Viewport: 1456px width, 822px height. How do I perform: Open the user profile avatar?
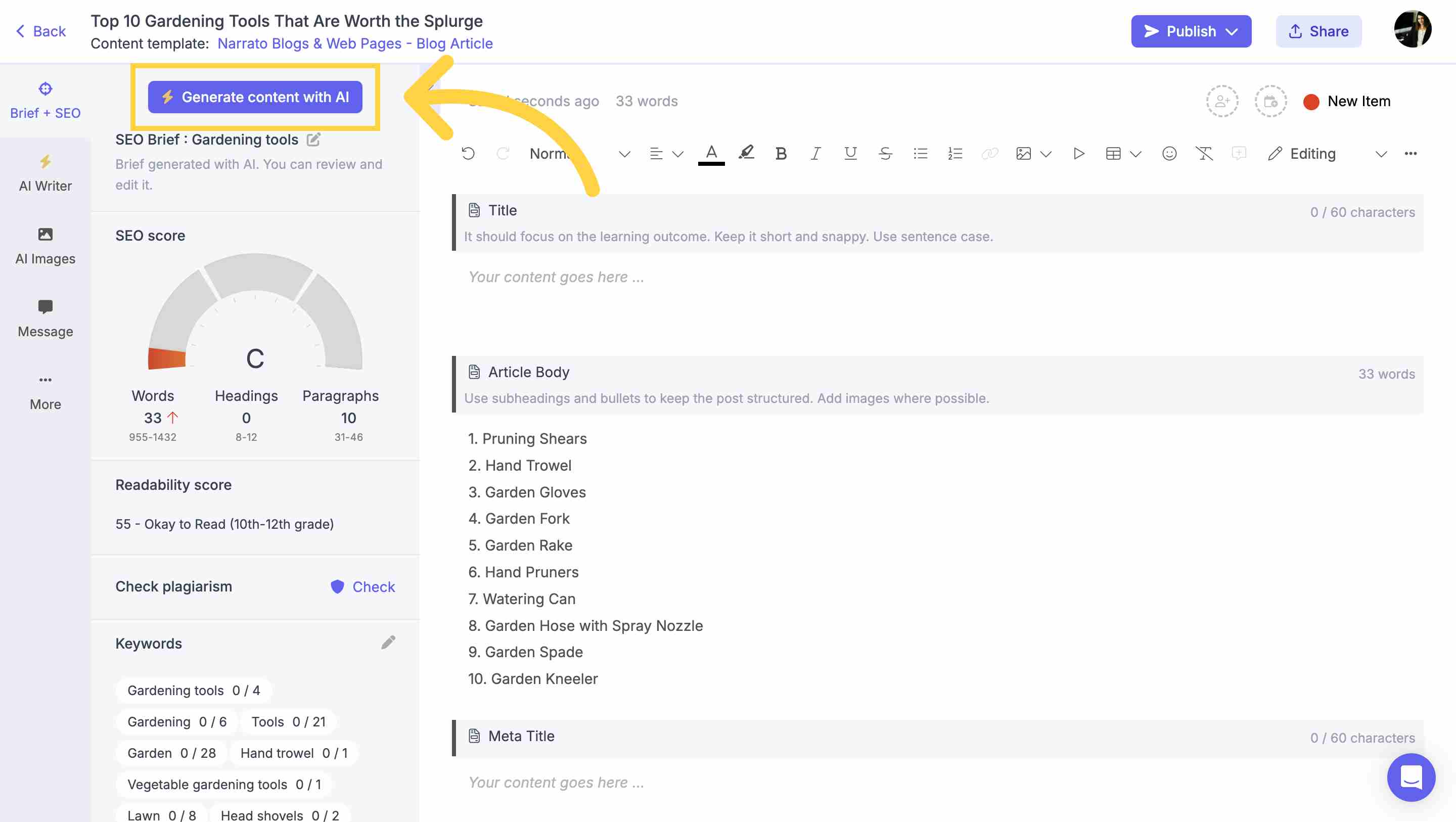coord(1412,29)
